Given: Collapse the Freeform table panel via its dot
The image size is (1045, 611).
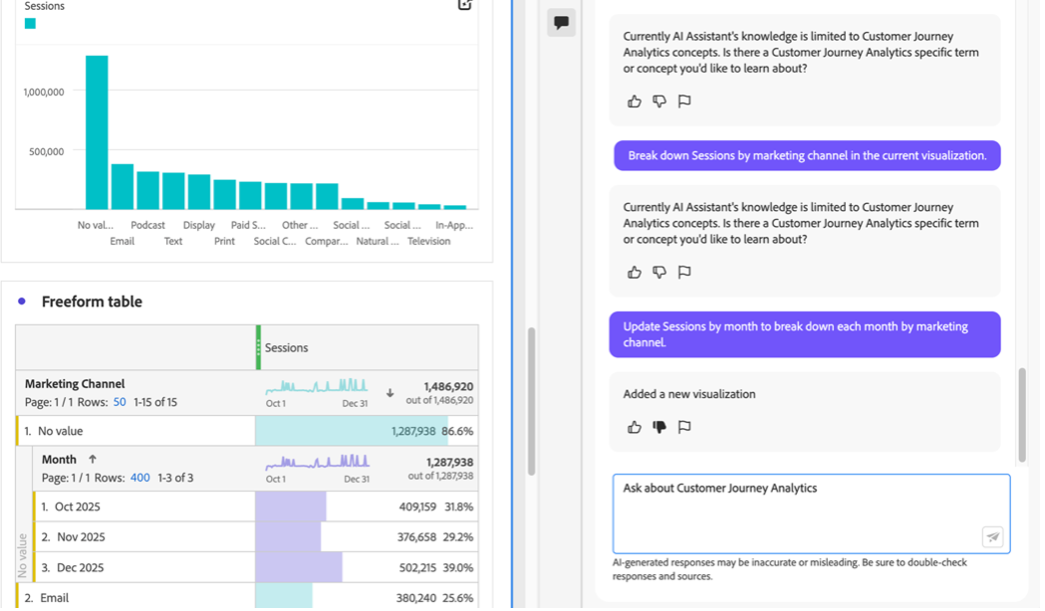Looking at the screenshot, I should [x=22, y=302].
